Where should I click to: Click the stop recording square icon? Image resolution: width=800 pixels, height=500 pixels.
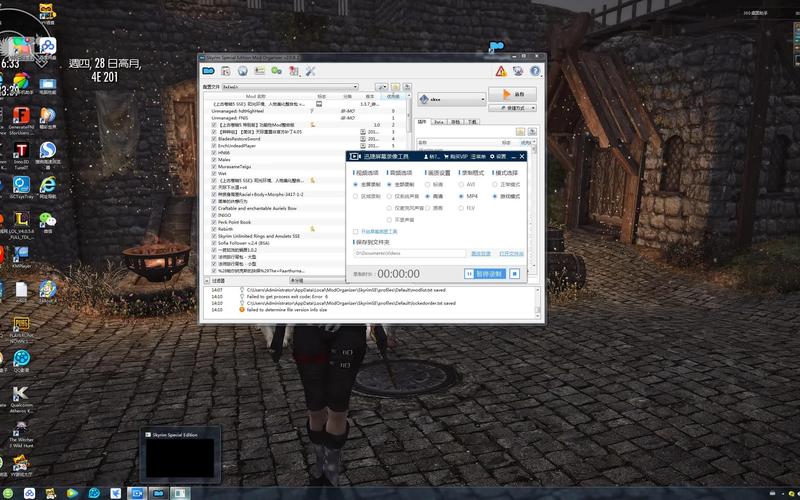[x=515, y=273]
